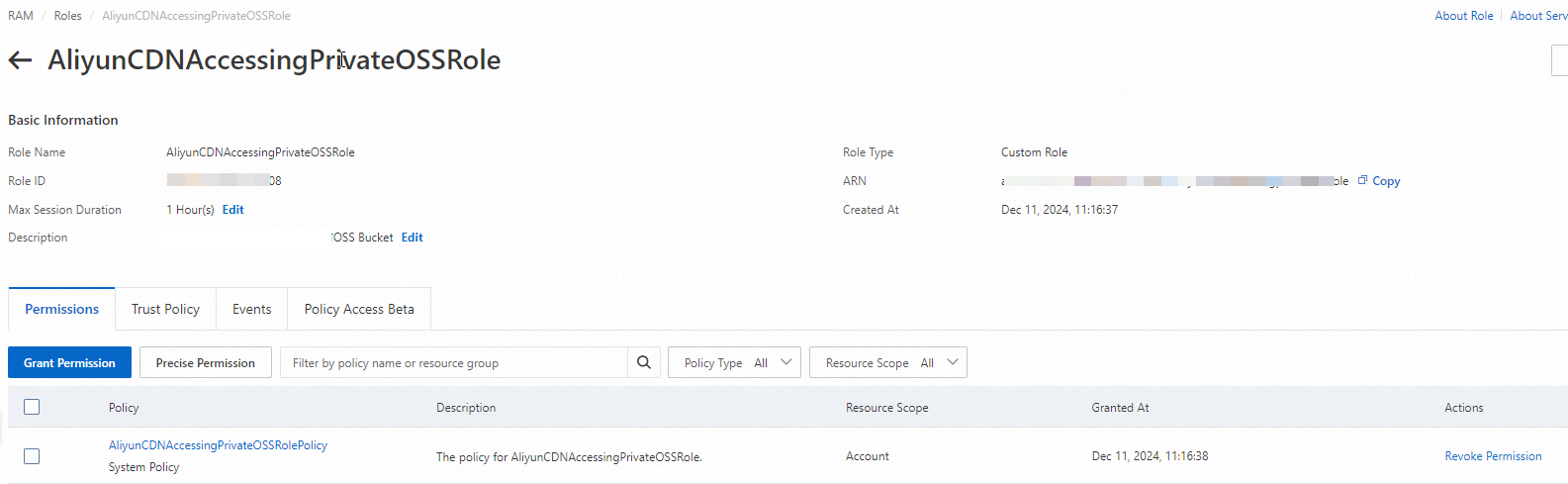Viewport: 1568px width, 484px height.
Task: Focus the filter by policy name field
Action: [454, 362]
